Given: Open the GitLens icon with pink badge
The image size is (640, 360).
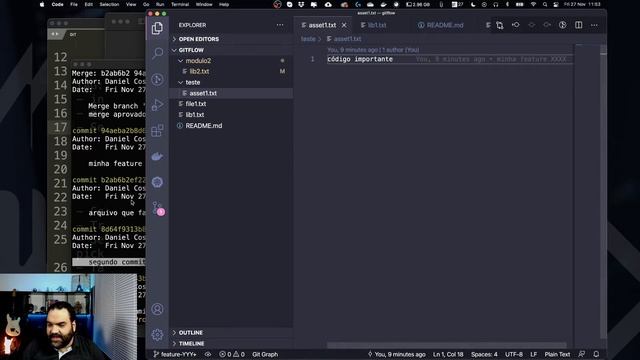Looking at the screenshot, I should [158, 208].
